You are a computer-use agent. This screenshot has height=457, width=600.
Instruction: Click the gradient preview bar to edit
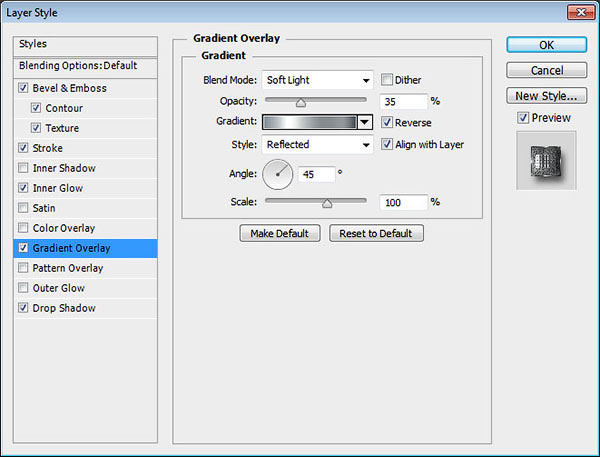click(x=310, y=122)
